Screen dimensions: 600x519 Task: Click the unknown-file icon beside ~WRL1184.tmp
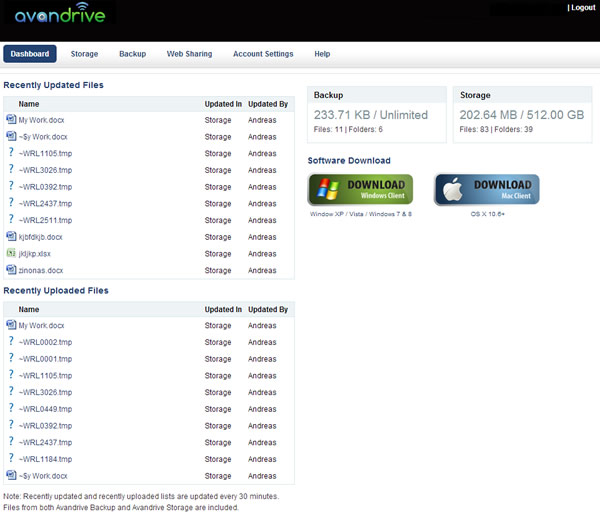[11, 458]
